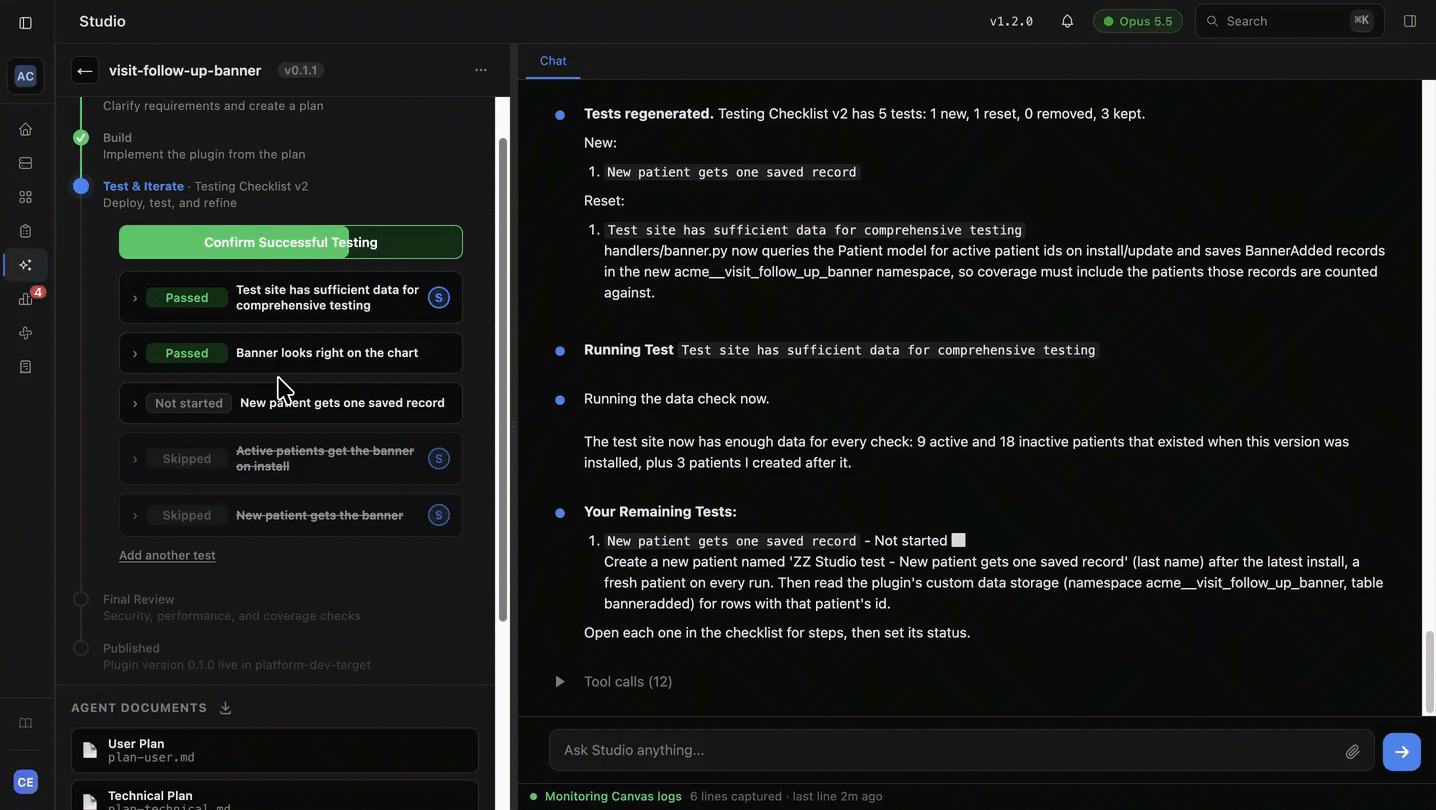1436x810 pixels.
Task: Open the home icon in sidebar
Action: [x=26, y=129]
